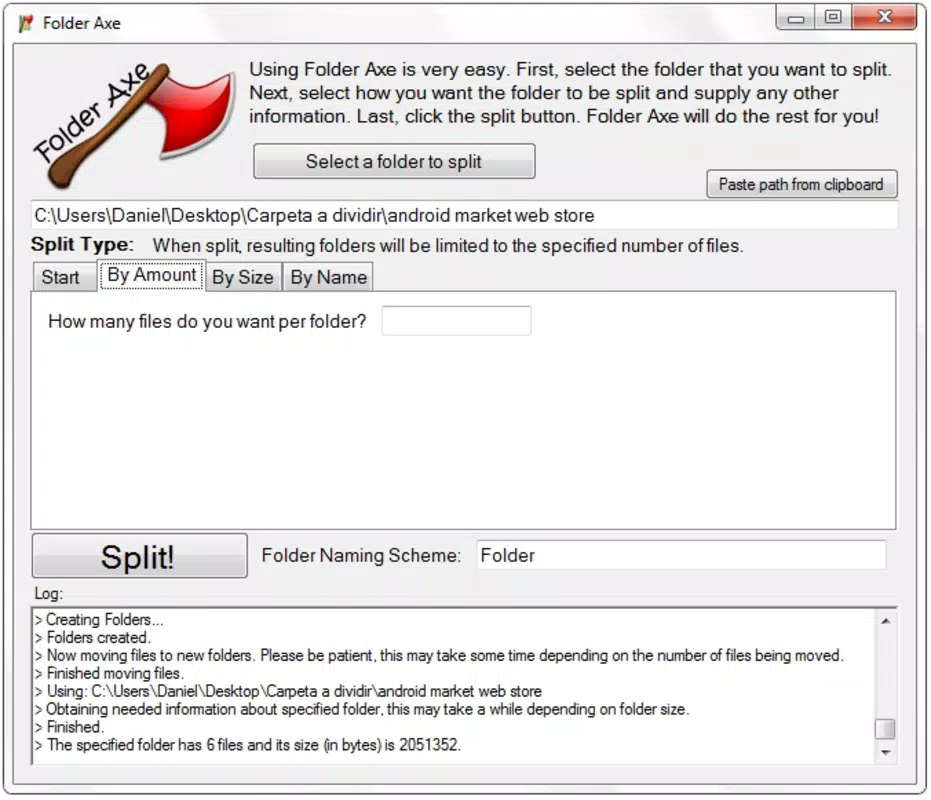Click log line '> Folders created.'

click(x=93, y=637)
